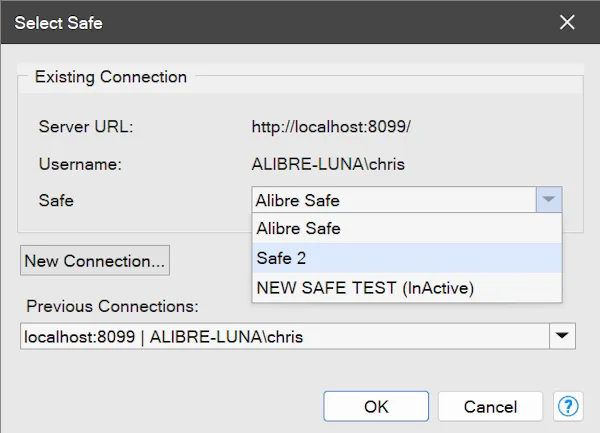Pick NEW SAFE TEST (InActive) option

(407, 288)
